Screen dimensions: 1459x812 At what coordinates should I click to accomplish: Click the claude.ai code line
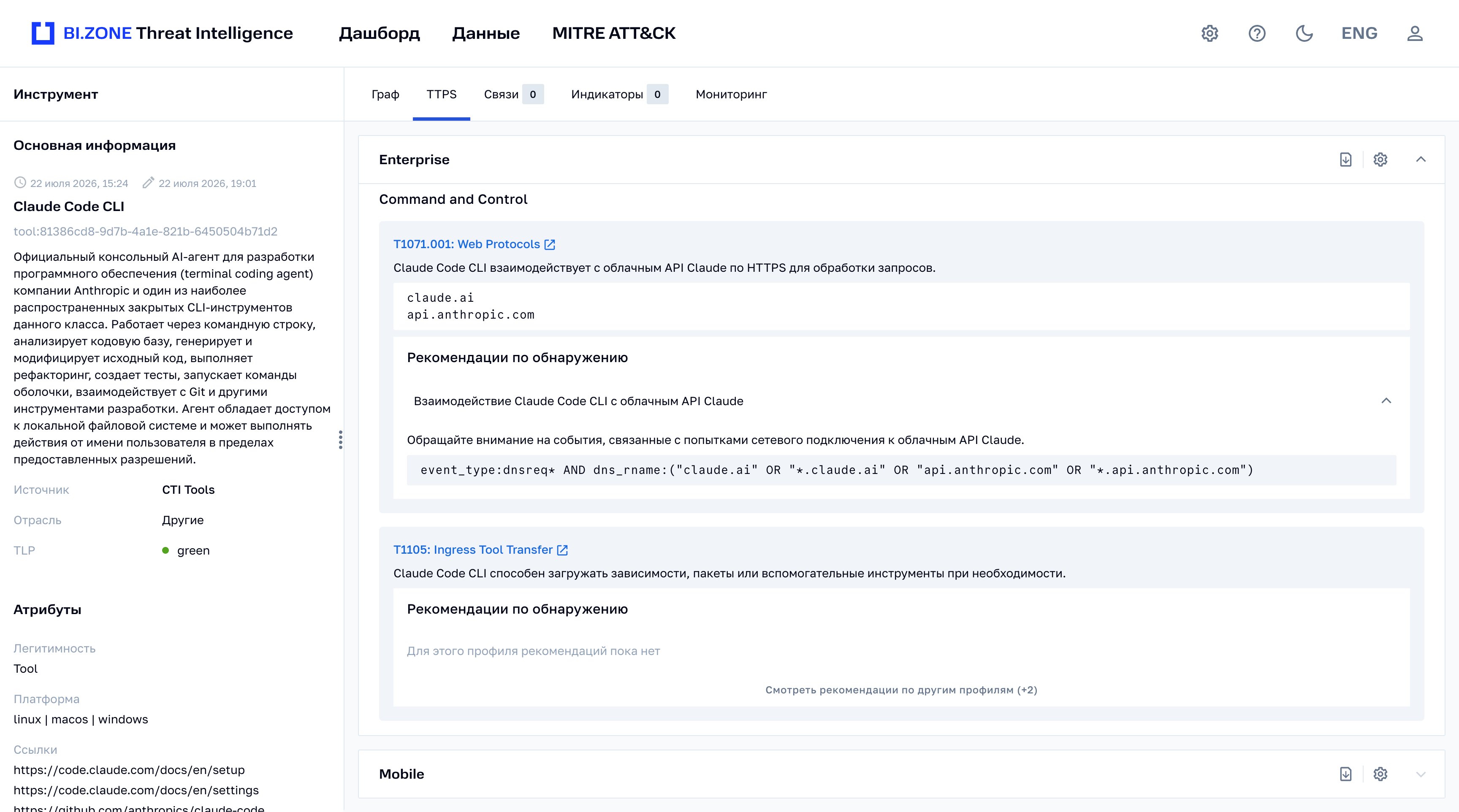[440, 298]
